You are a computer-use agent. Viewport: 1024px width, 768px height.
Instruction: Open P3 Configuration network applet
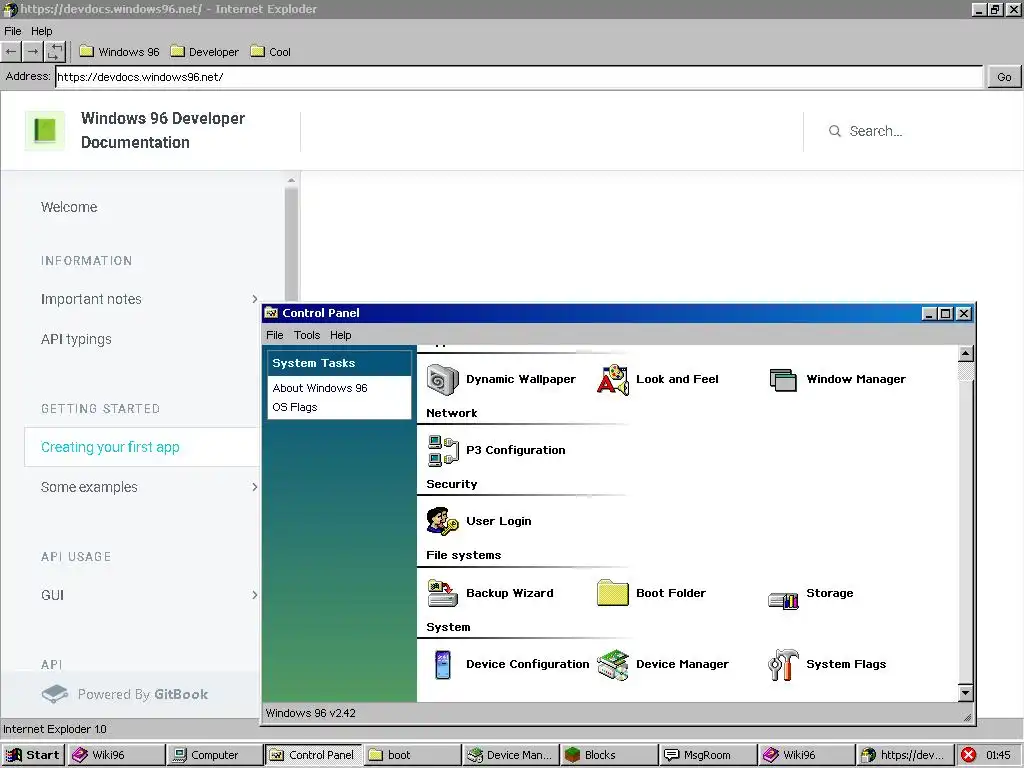click(x=496, y=451)
